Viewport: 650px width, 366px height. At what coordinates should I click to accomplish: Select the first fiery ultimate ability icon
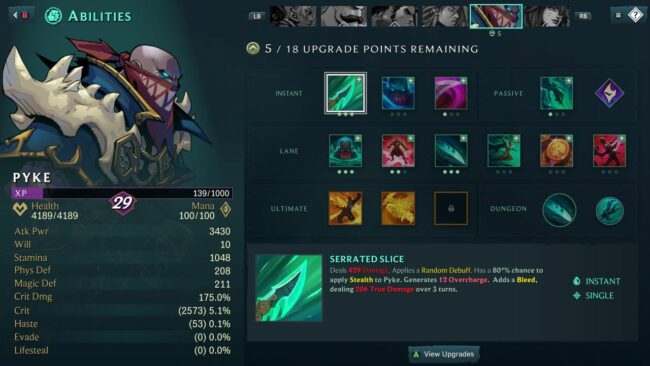pos(345,208)
